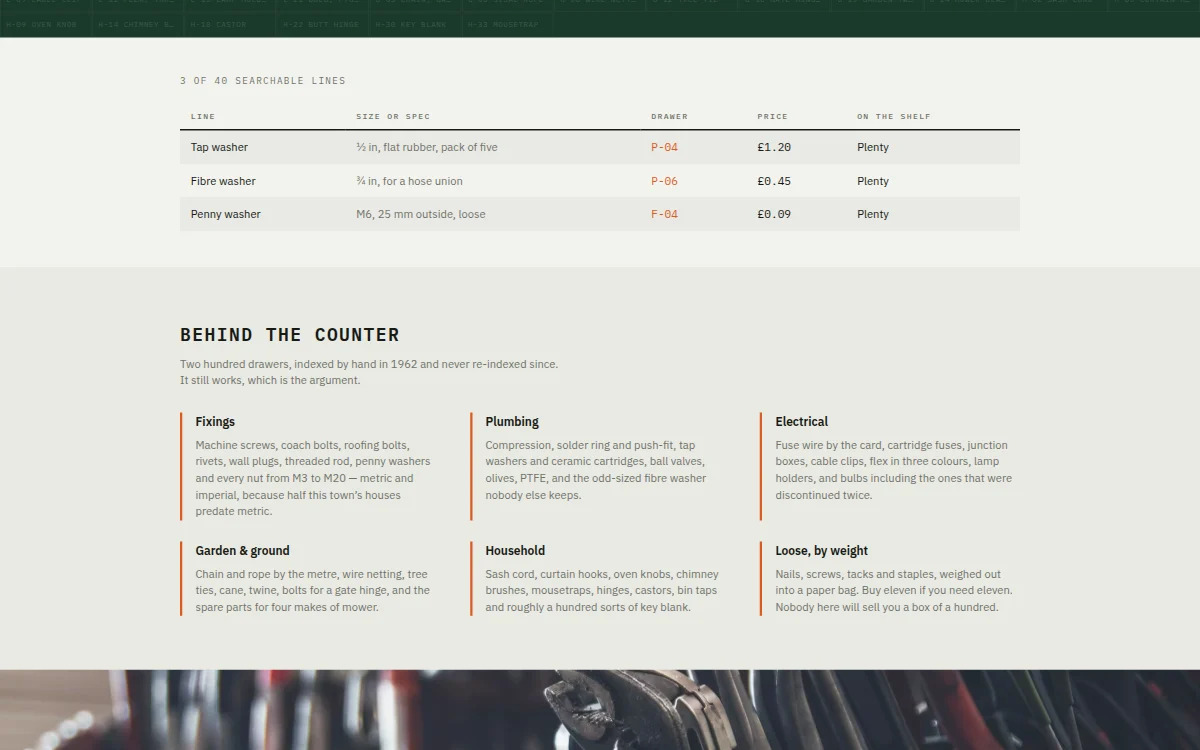The image size is (1200, 750).
Task: Open the Fixings category card
Action: coord(310,466)
